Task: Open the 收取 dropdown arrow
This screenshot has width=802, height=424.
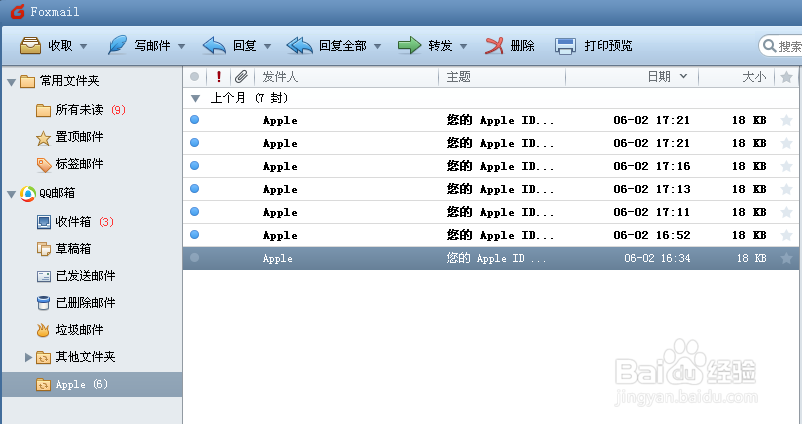Action: 84,46
